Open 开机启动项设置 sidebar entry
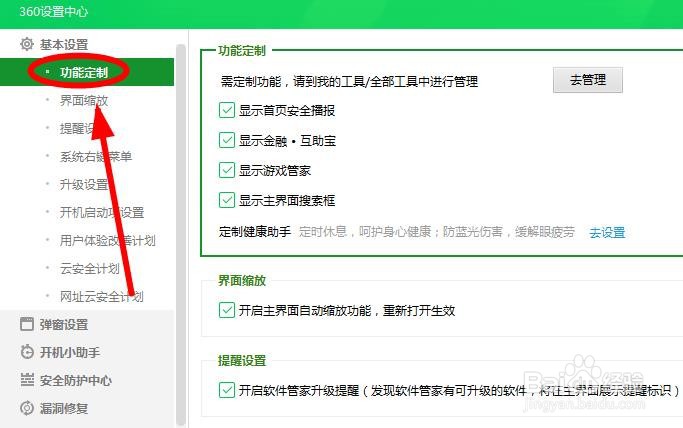 (x=101, y=212)
